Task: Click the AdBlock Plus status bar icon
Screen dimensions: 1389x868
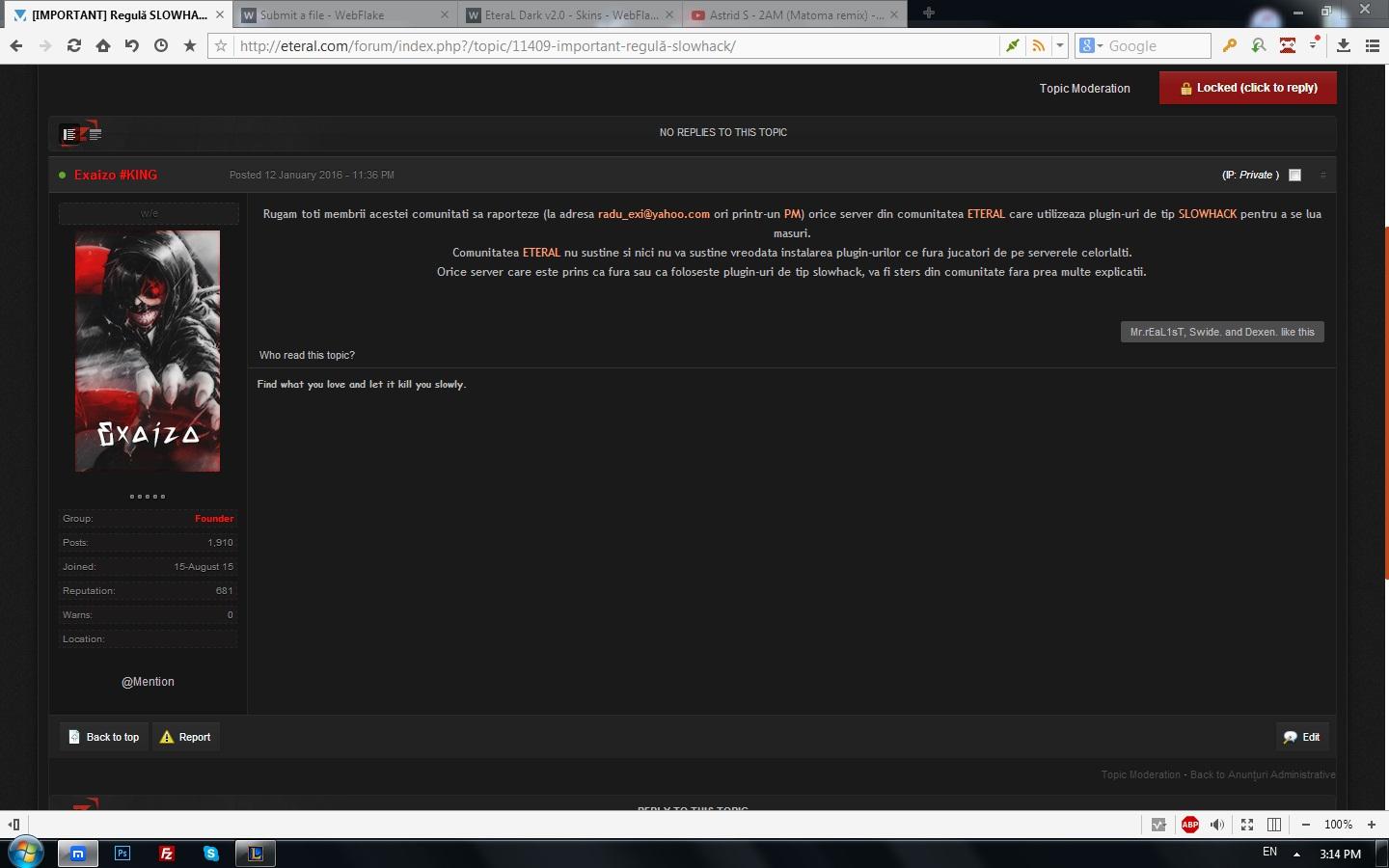Action: [x=1189, y=825]
